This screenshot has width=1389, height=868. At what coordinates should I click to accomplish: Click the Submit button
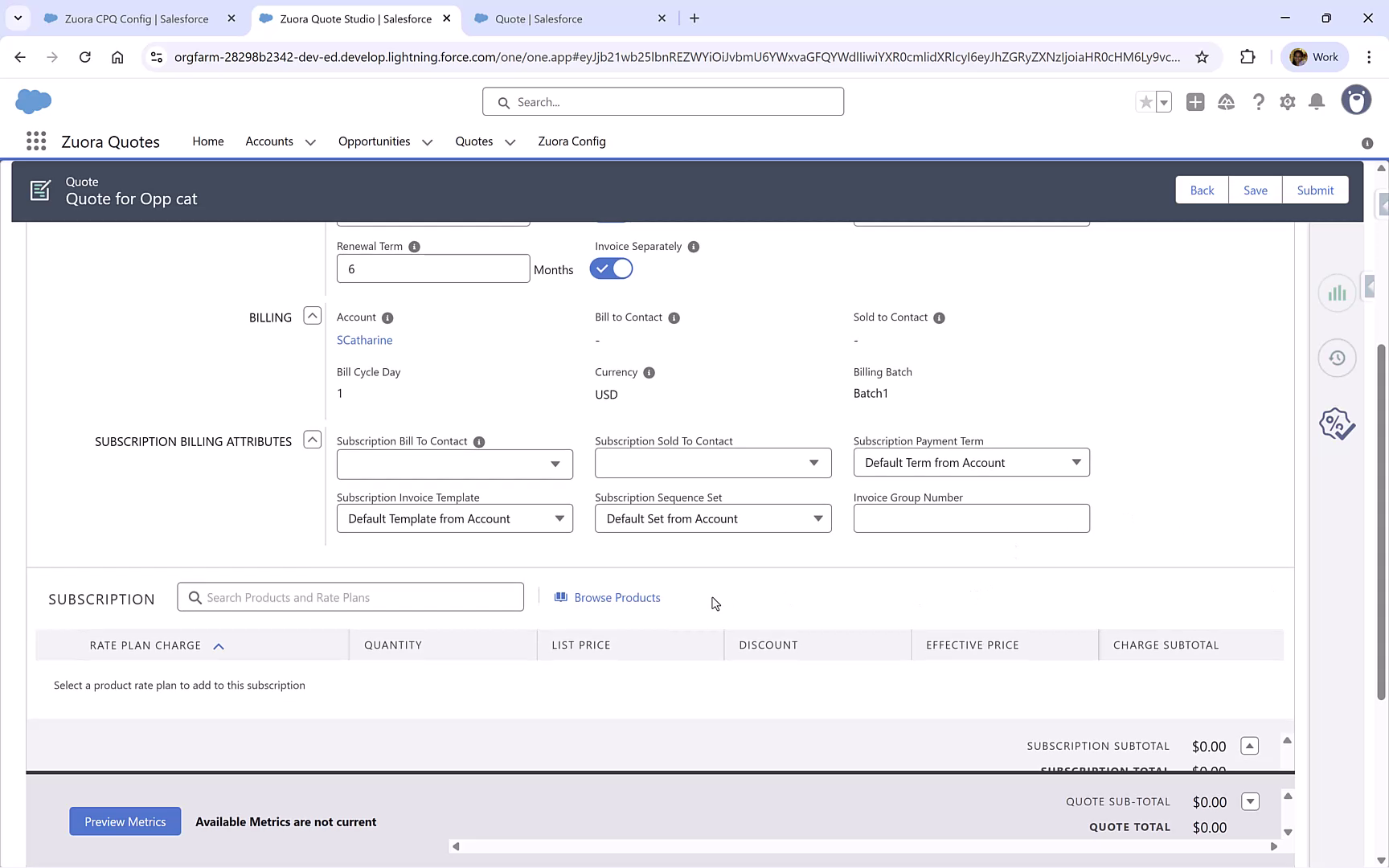click(x=1315, y=190)
